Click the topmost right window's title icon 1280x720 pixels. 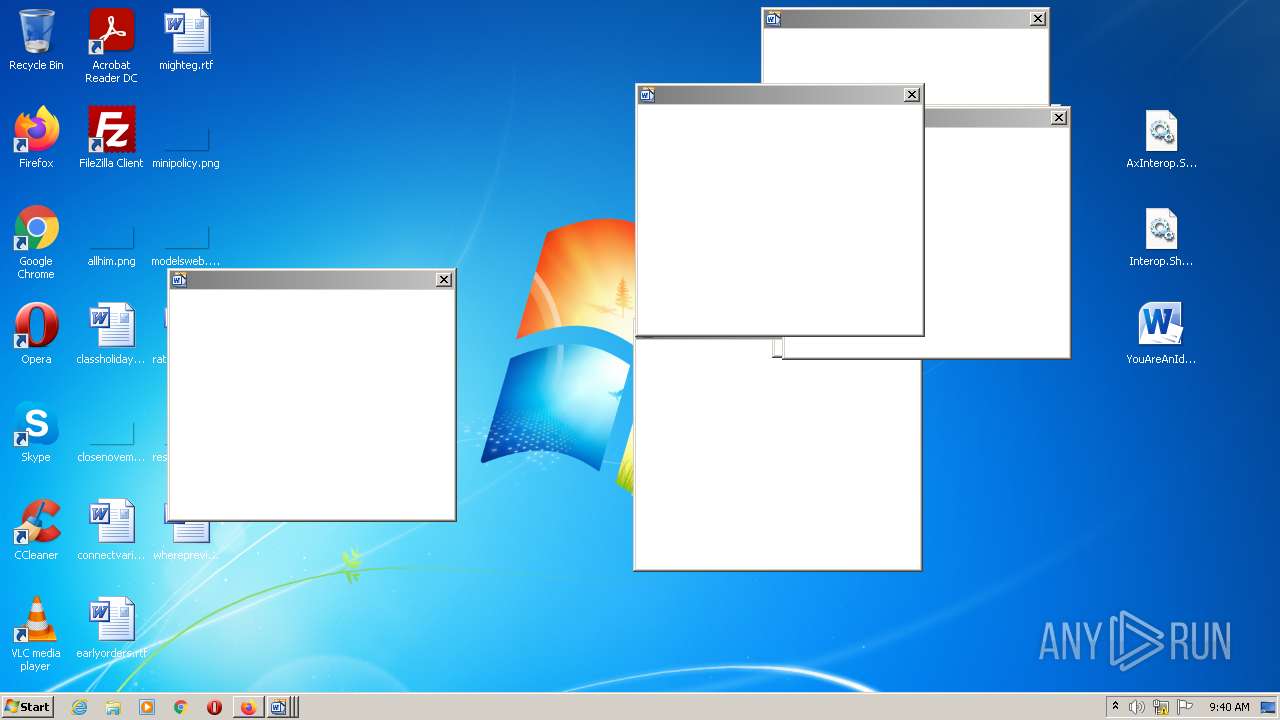click(x=773, y=18)
